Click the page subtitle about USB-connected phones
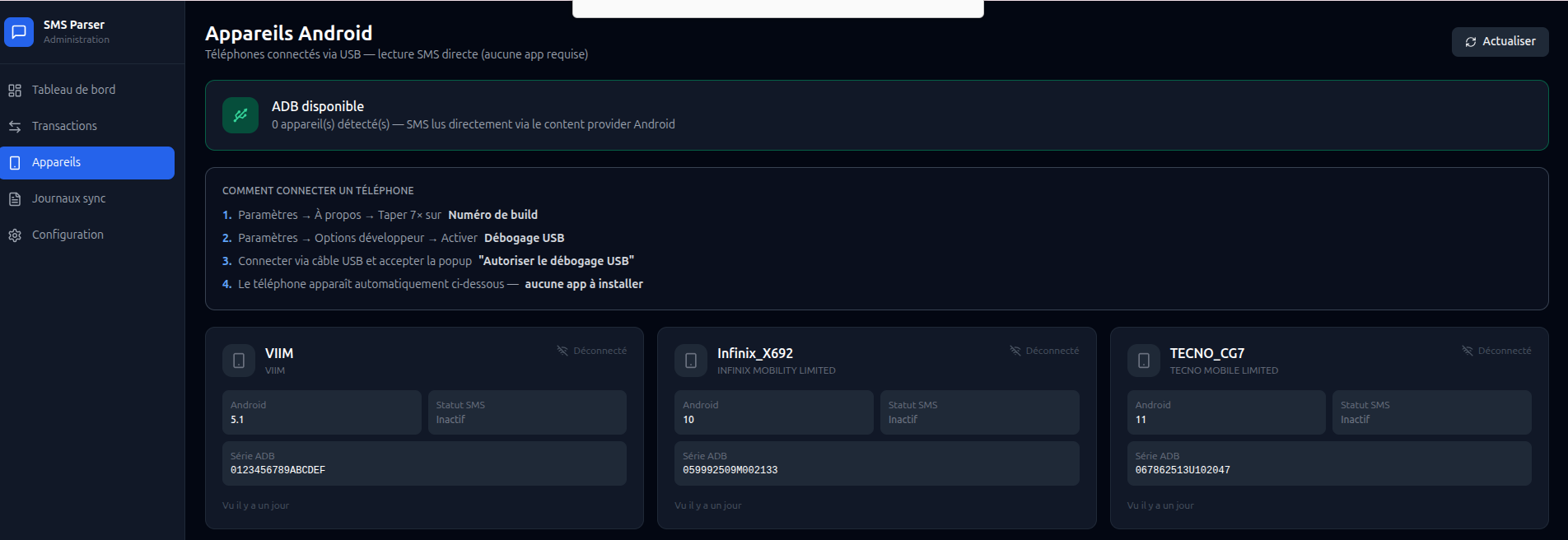 pyautogui.click(x=397, y=55)
